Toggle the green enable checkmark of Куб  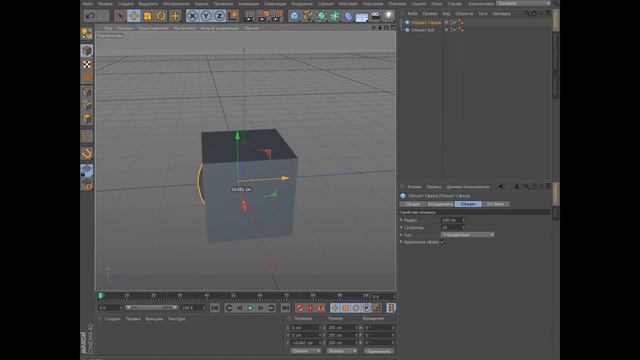pyautogui.click(x=454, y=30)
